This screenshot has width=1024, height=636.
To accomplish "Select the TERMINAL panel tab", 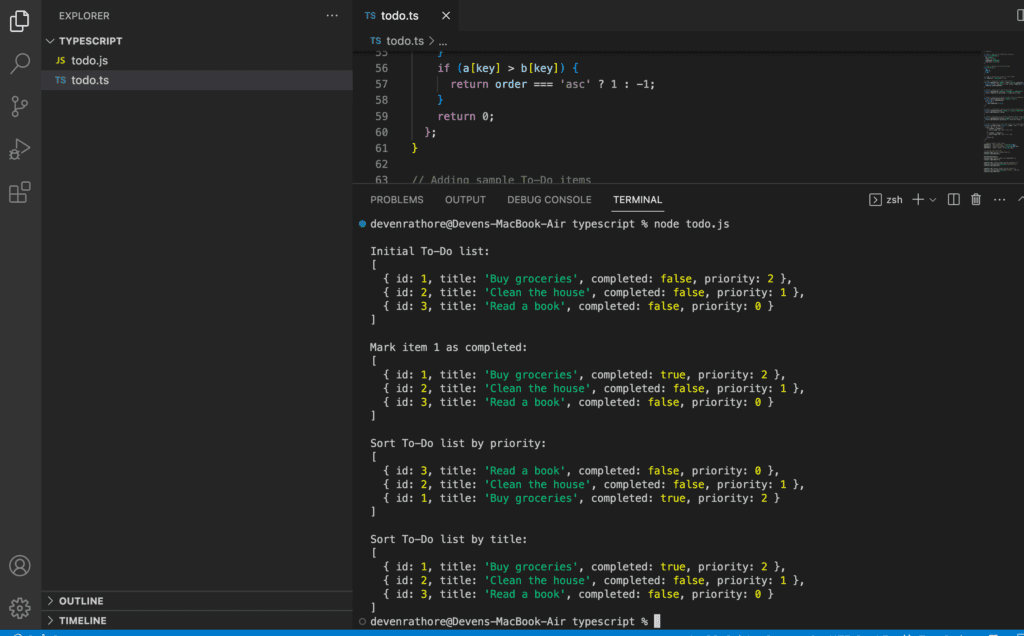I will coord(637,200).
